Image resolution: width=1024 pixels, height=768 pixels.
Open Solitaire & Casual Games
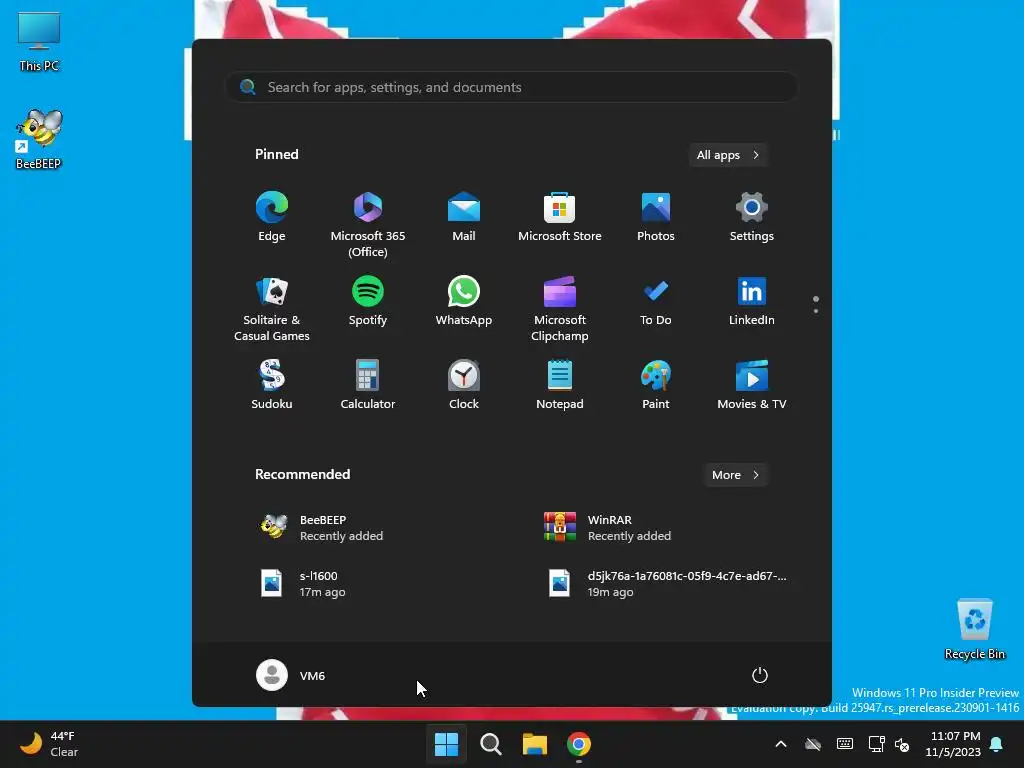(272, 309)
